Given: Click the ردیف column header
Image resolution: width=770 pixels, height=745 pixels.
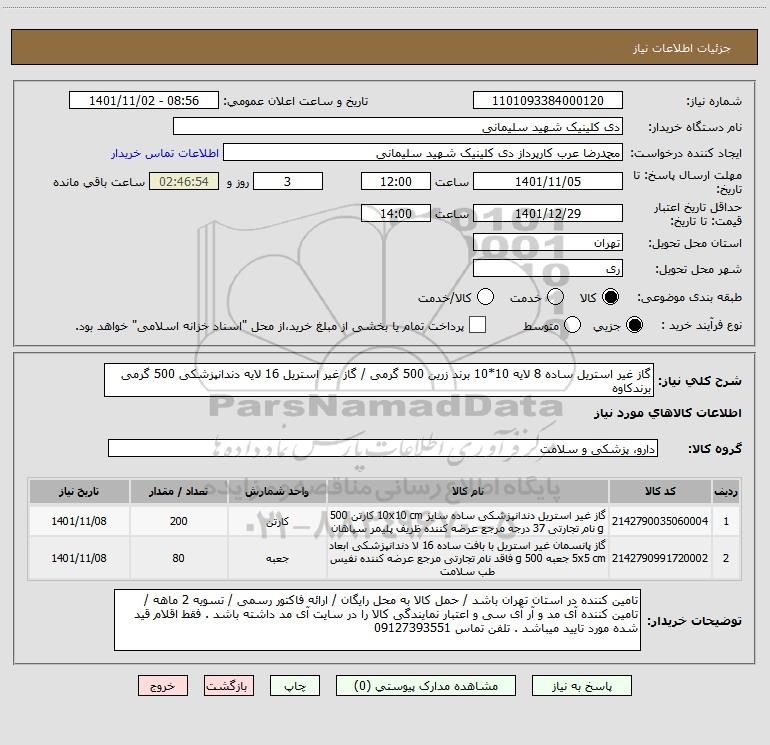Looking at the screenshot, I should [726, 491].
